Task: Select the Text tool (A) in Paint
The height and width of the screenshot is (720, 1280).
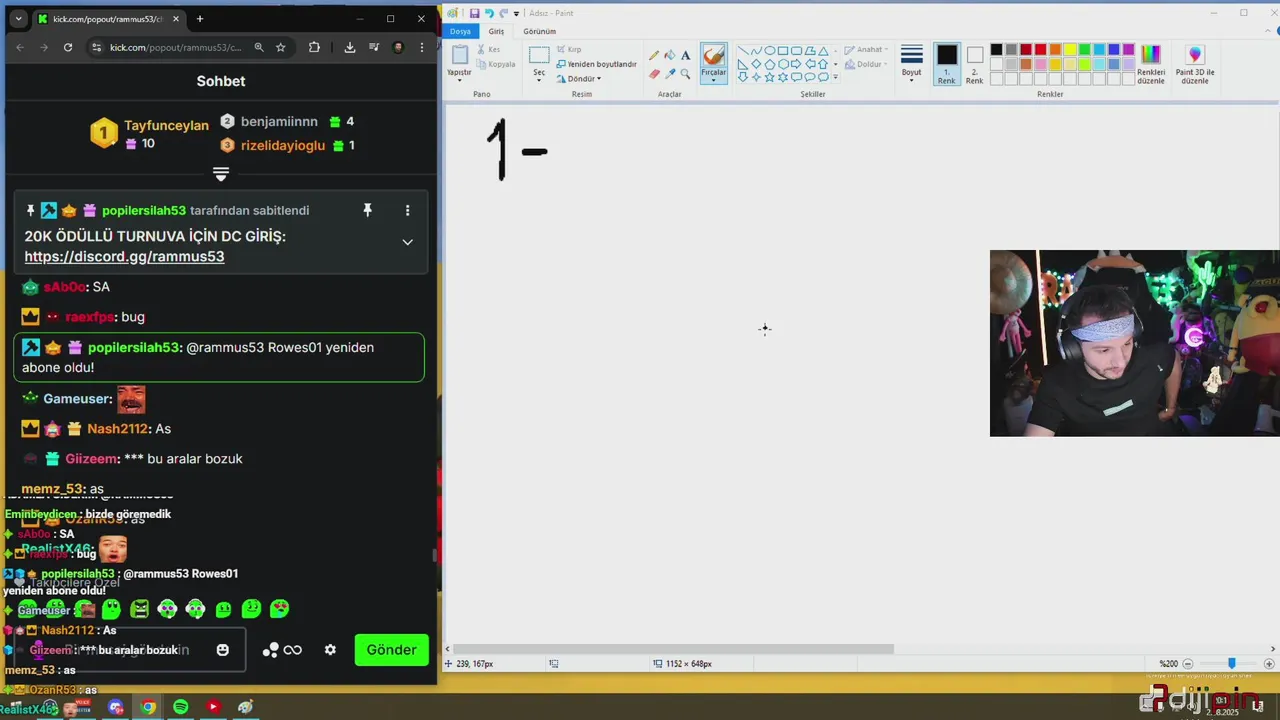Action: click(685, 56)
